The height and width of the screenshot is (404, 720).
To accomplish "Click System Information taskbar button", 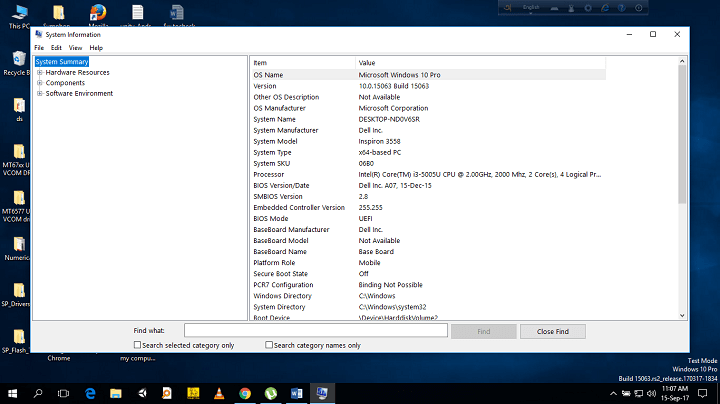I will click(322, 393).
